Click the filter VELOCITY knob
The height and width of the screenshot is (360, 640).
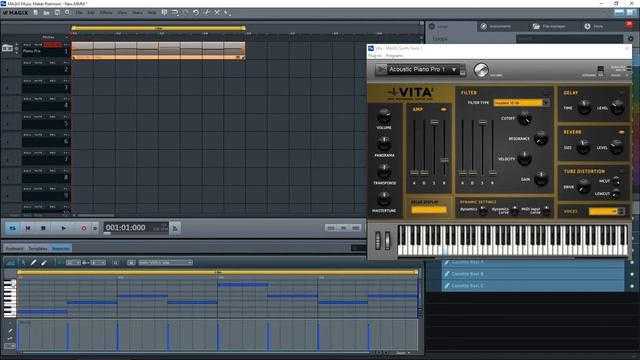click(x=524, y=159)
